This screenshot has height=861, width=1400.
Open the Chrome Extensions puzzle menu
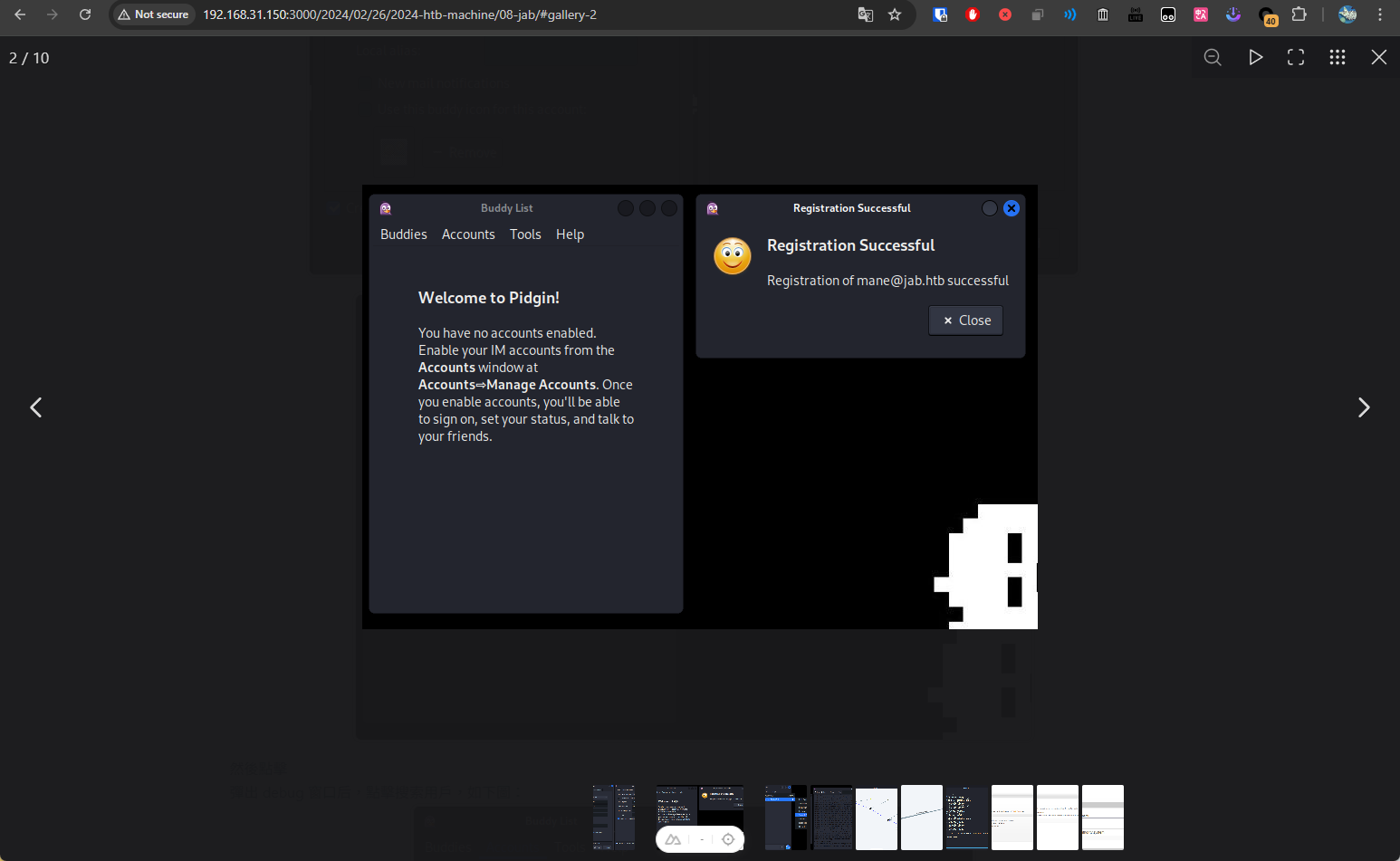tap(1299, 14)
